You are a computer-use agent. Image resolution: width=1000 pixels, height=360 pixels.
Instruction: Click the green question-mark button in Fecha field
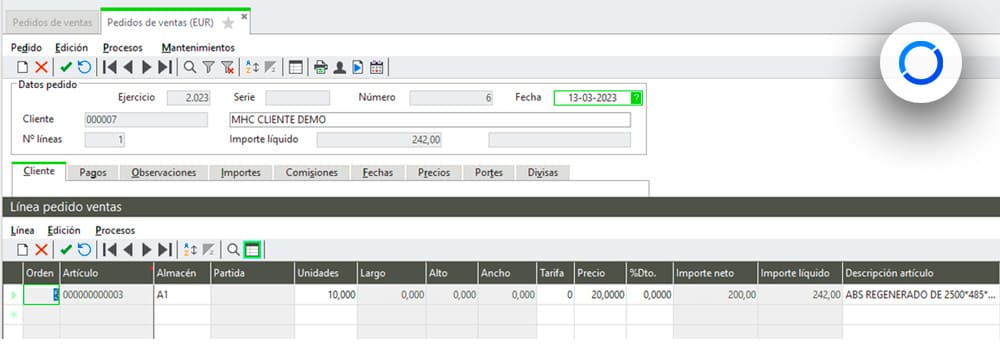(636, 98)
